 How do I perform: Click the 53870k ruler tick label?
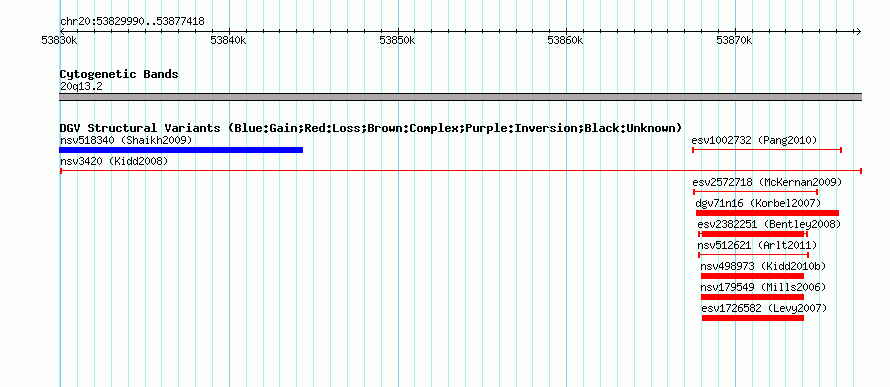tap(734, 40)
